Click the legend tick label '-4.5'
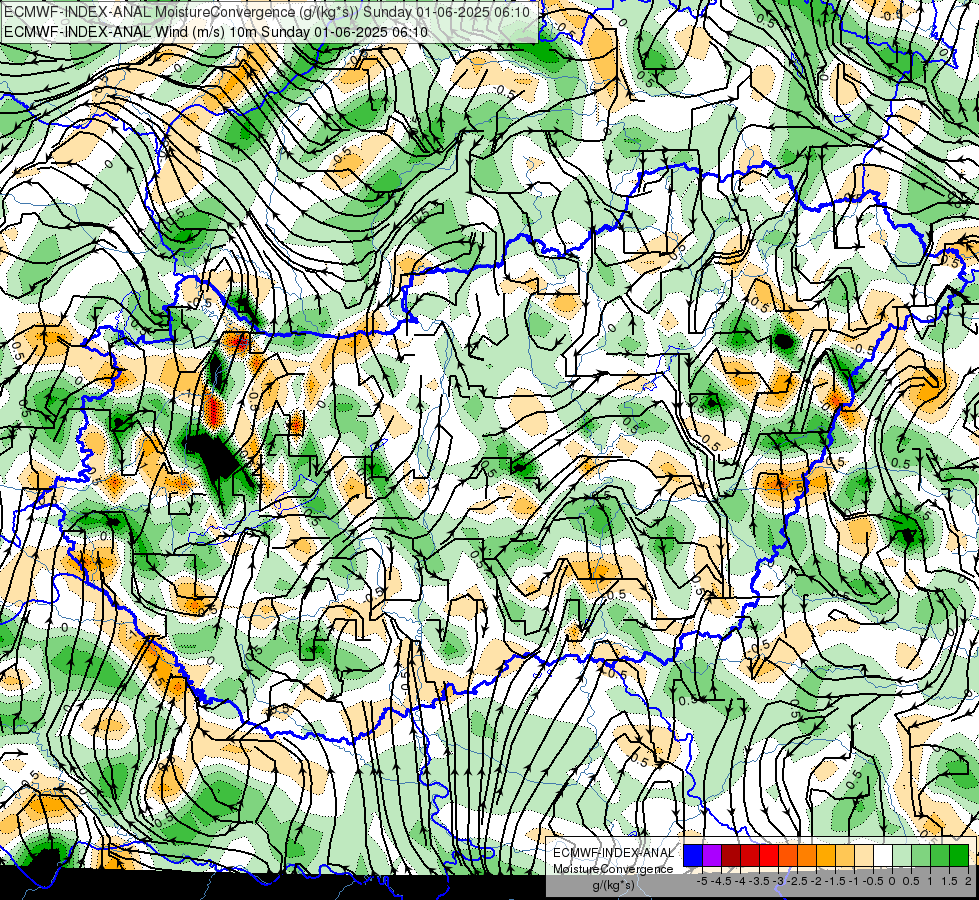 (721, 881)
